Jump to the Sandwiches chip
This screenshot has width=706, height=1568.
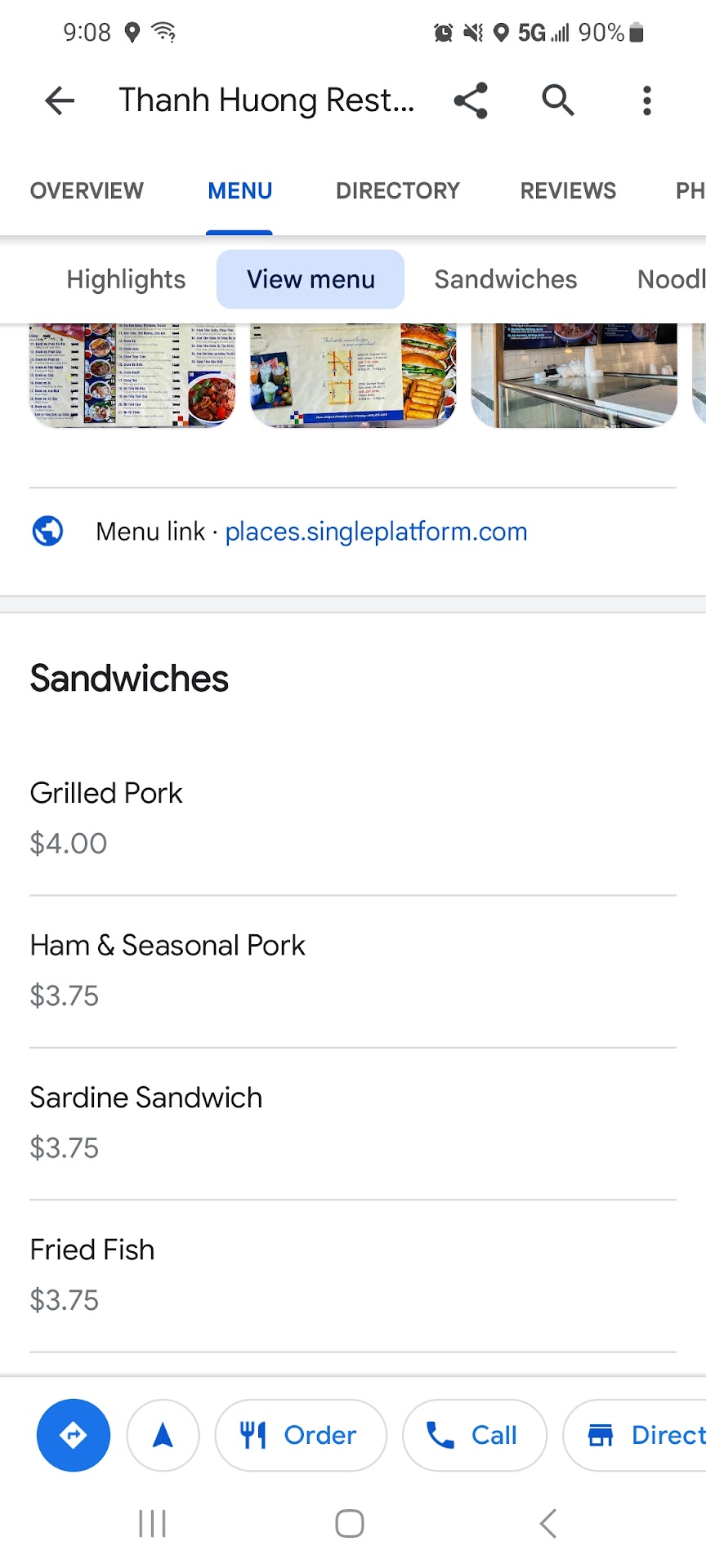click(x=506, y=279)
